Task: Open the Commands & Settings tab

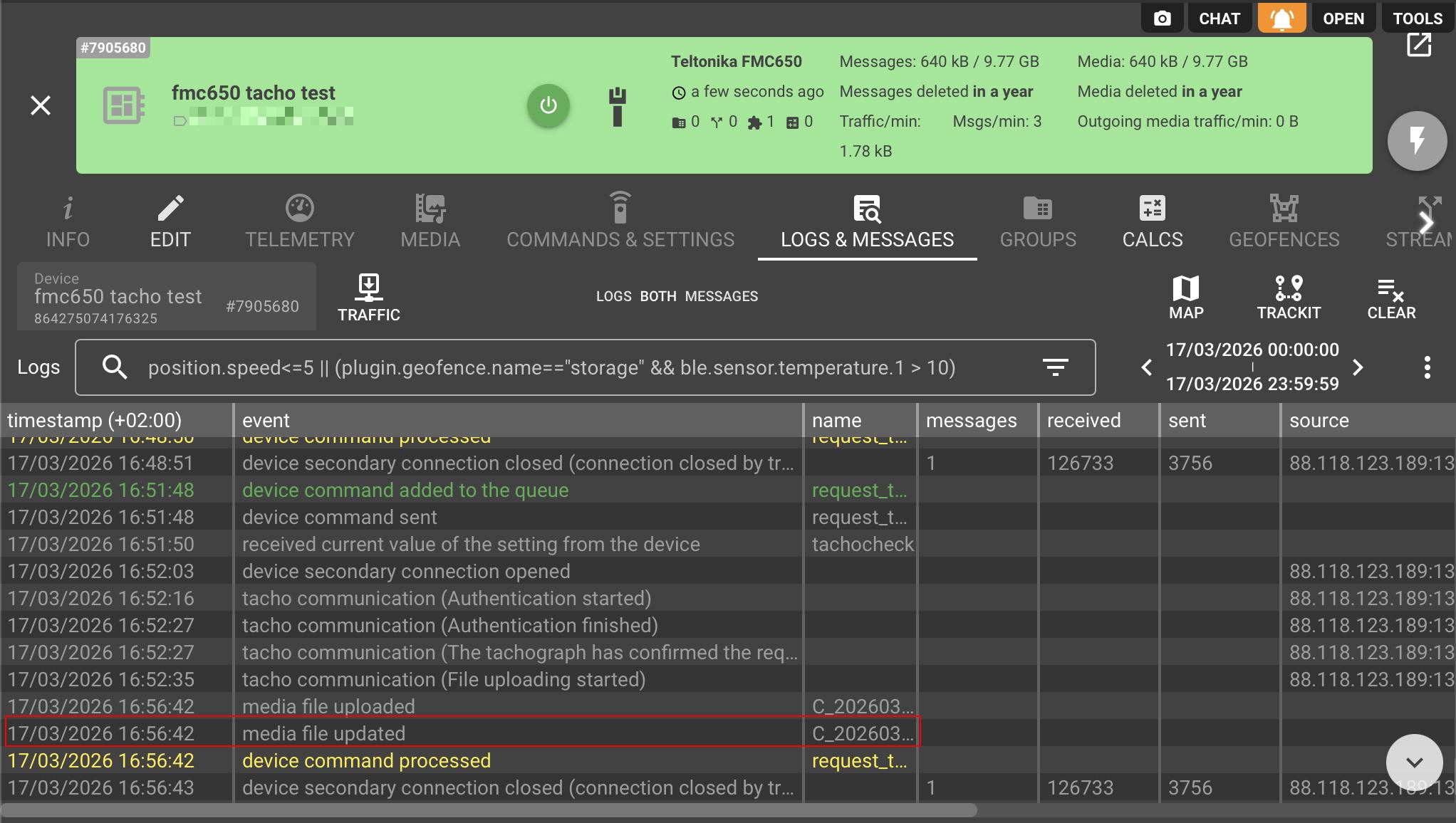Action: pyautogui.click(x=620, y=222)
